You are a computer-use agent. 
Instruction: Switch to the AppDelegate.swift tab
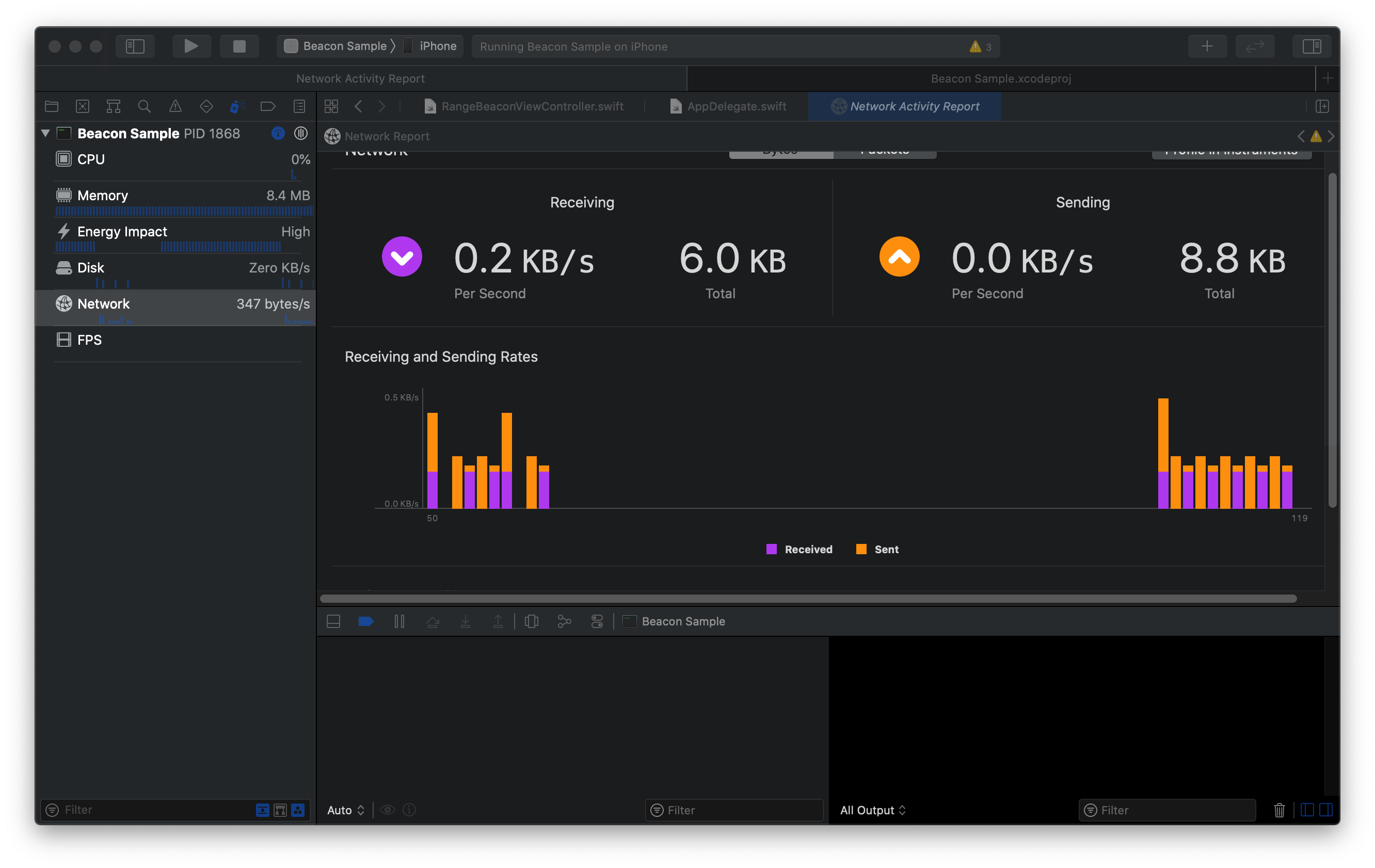click(736, 106)
